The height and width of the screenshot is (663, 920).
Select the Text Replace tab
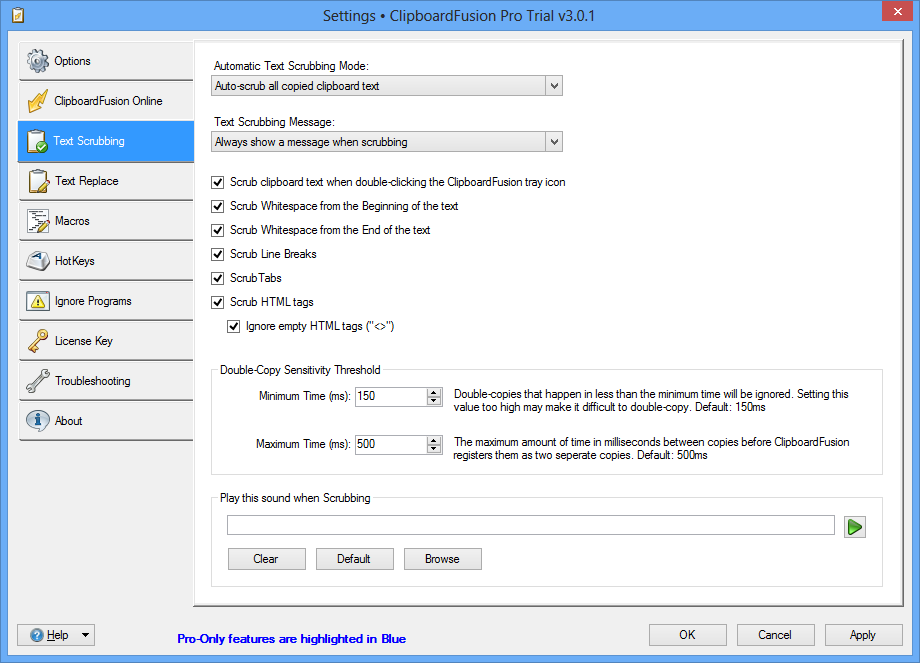[x=106, y=181]
